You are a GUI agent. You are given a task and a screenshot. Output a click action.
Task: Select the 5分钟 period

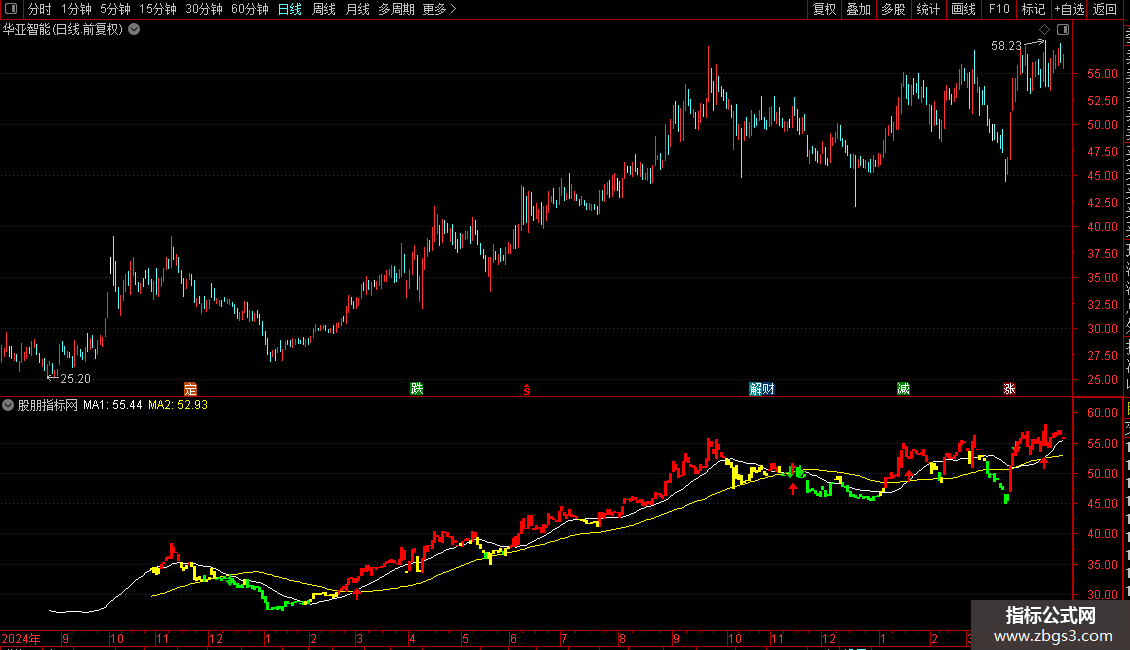pyautogui.click(x=115, y=9)
